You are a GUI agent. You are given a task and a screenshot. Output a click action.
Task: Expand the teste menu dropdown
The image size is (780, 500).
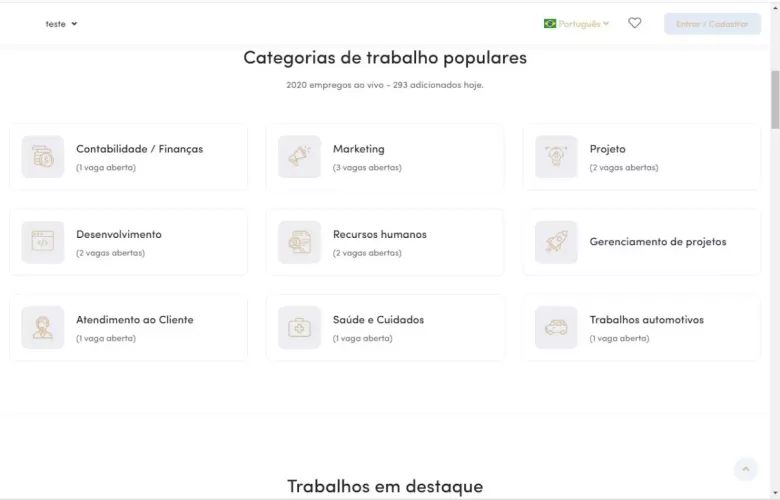pos(61,24)
